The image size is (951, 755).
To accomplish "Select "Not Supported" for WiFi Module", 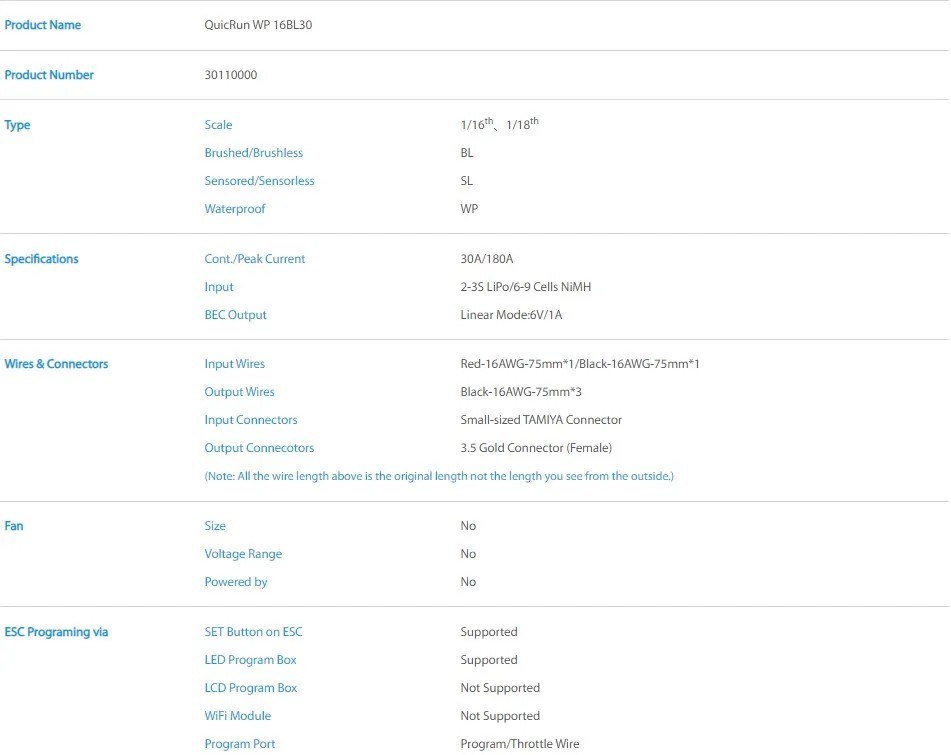I will tap(500, 716).
